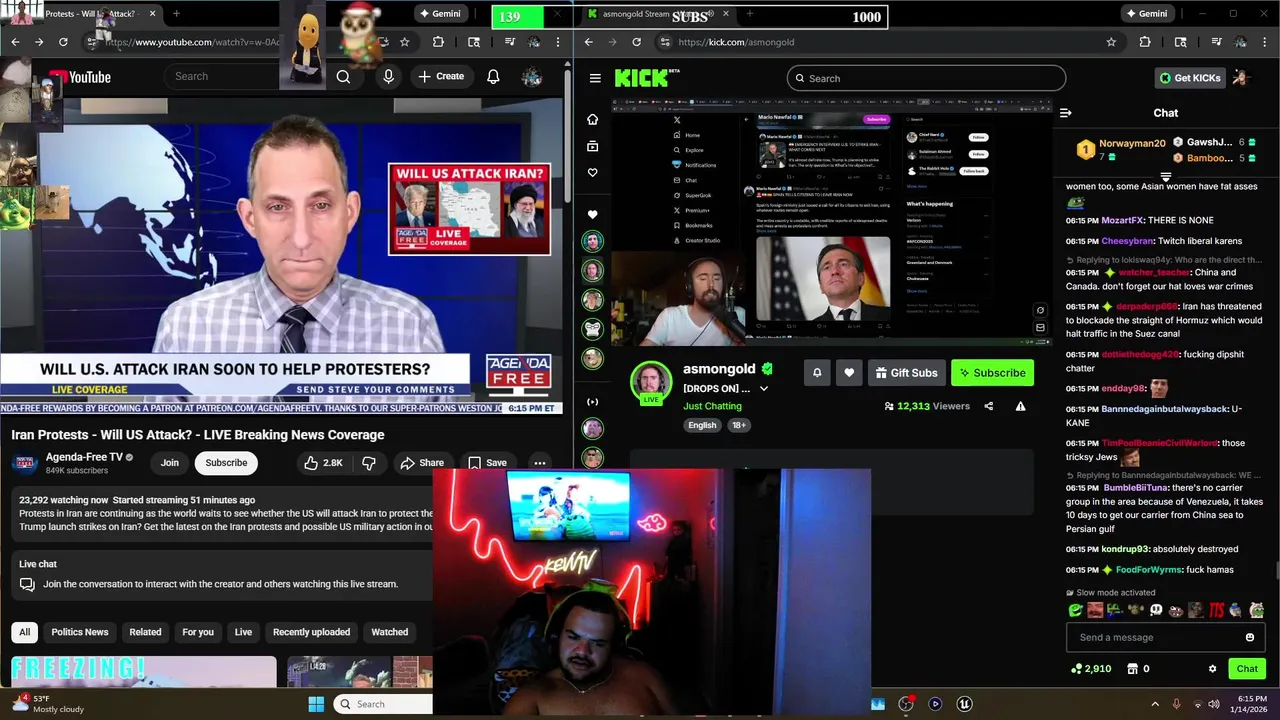Select 'For you' chip
The height and width of the screenshot is (720, 1280).
(x=198, y=632)
